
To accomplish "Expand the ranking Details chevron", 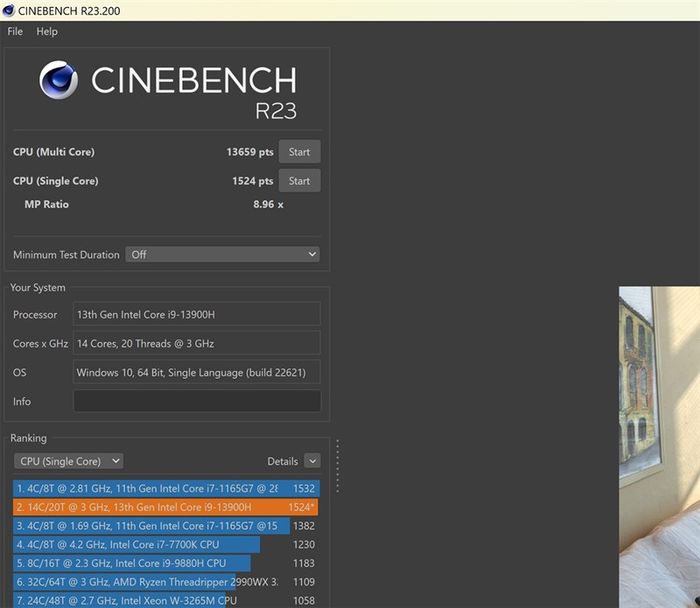I will 312,461.
